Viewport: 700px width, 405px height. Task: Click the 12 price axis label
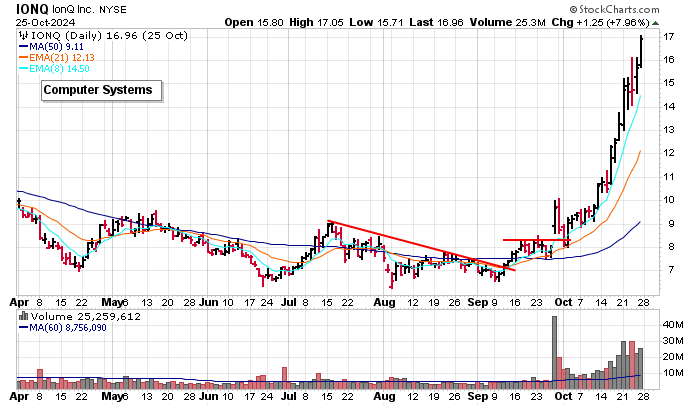(668, 153)
